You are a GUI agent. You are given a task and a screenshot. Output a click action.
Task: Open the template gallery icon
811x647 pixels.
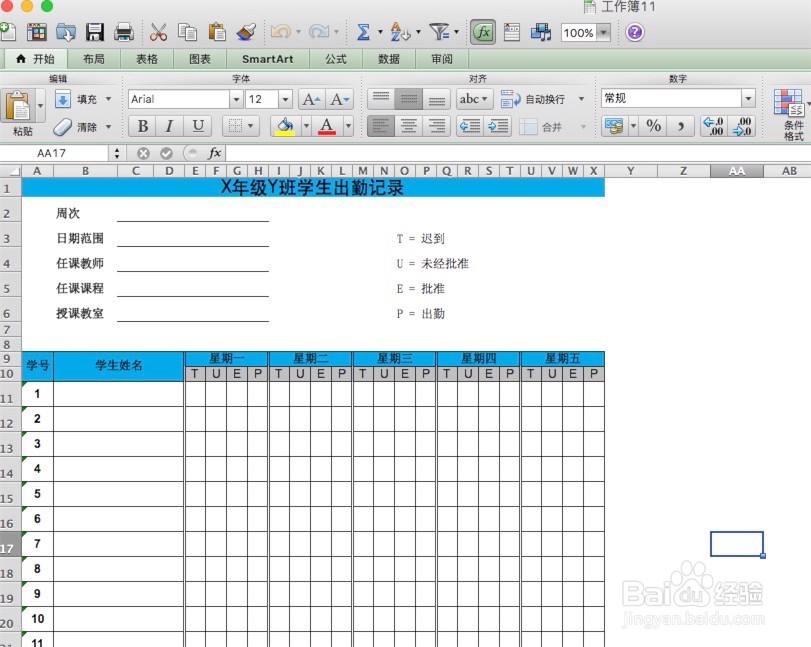pos(37,33)
